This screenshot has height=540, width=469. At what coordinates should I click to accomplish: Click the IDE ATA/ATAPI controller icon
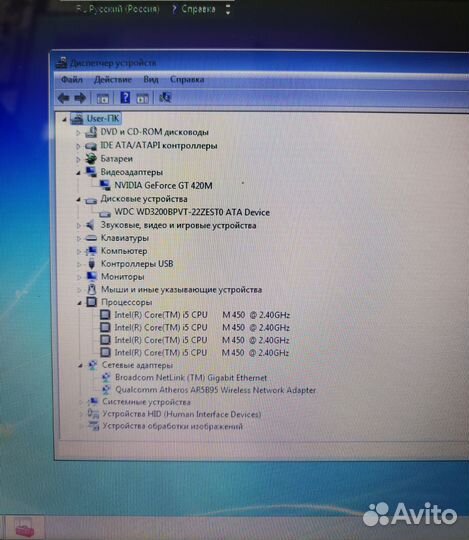pyautogui.click(x=91, y=146)
